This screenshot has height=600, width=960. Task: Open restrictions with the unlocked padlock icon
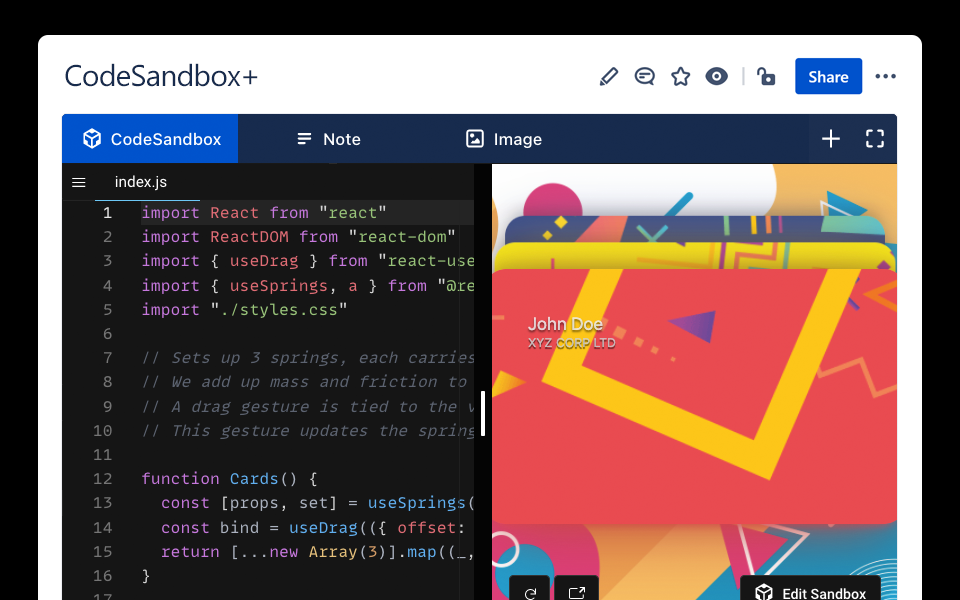(x=766, y=77)
